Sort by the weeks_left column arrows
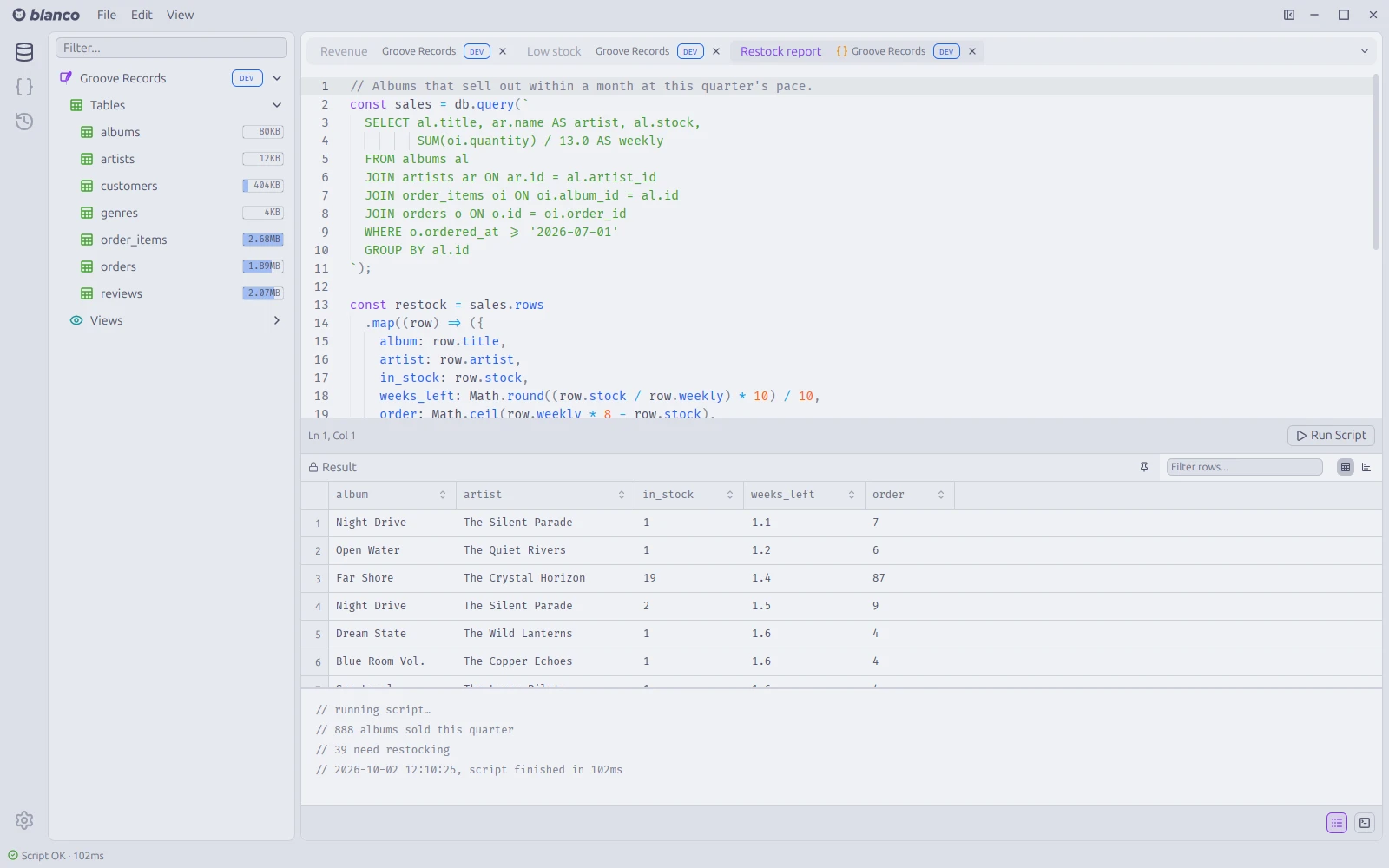 pyautogui.click(x=852, y=495)
